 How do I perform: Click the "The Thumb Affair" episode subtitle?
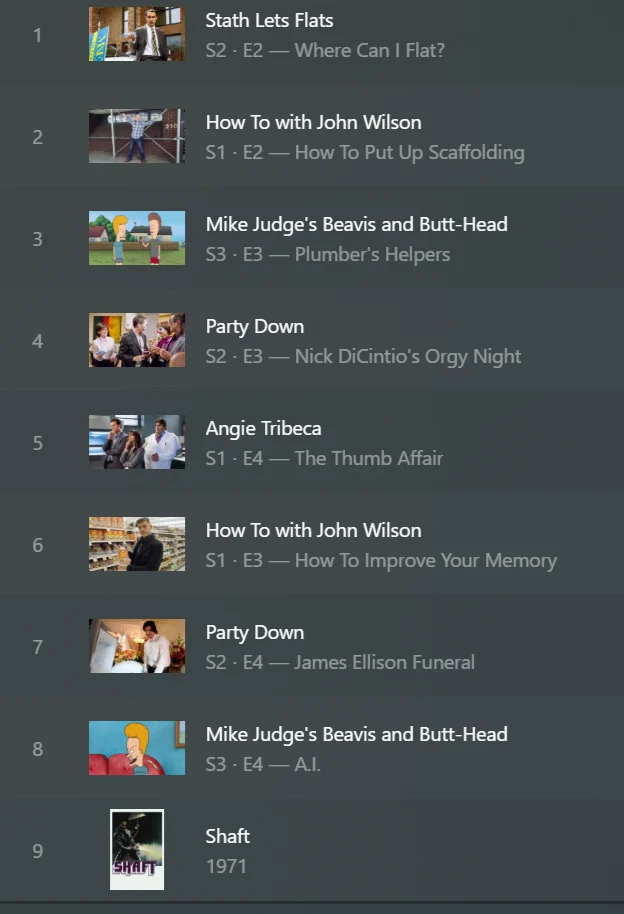[368, 458]
